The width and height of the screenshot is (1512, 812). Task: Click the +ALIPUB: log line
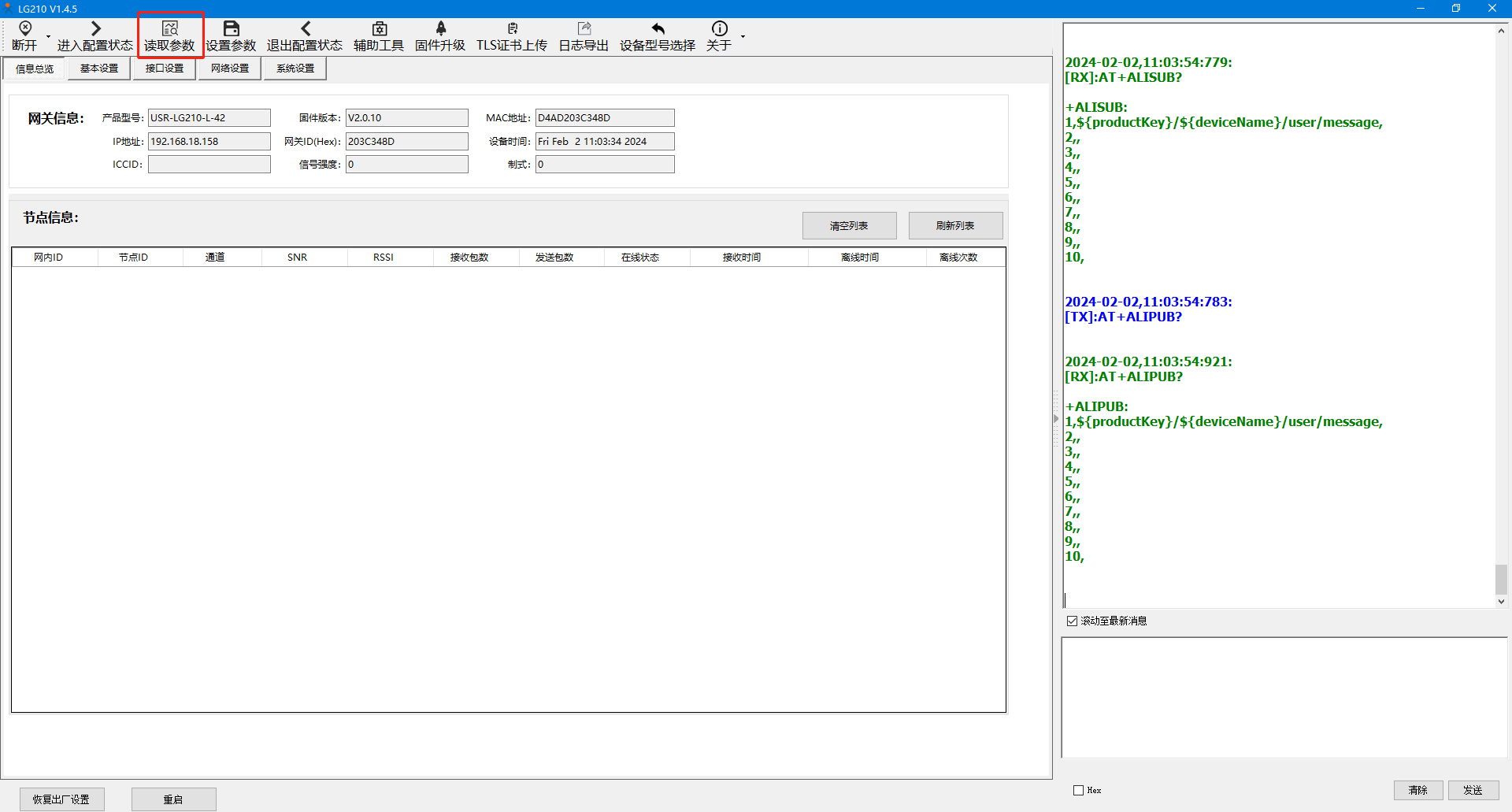(x=1096, y=406)
